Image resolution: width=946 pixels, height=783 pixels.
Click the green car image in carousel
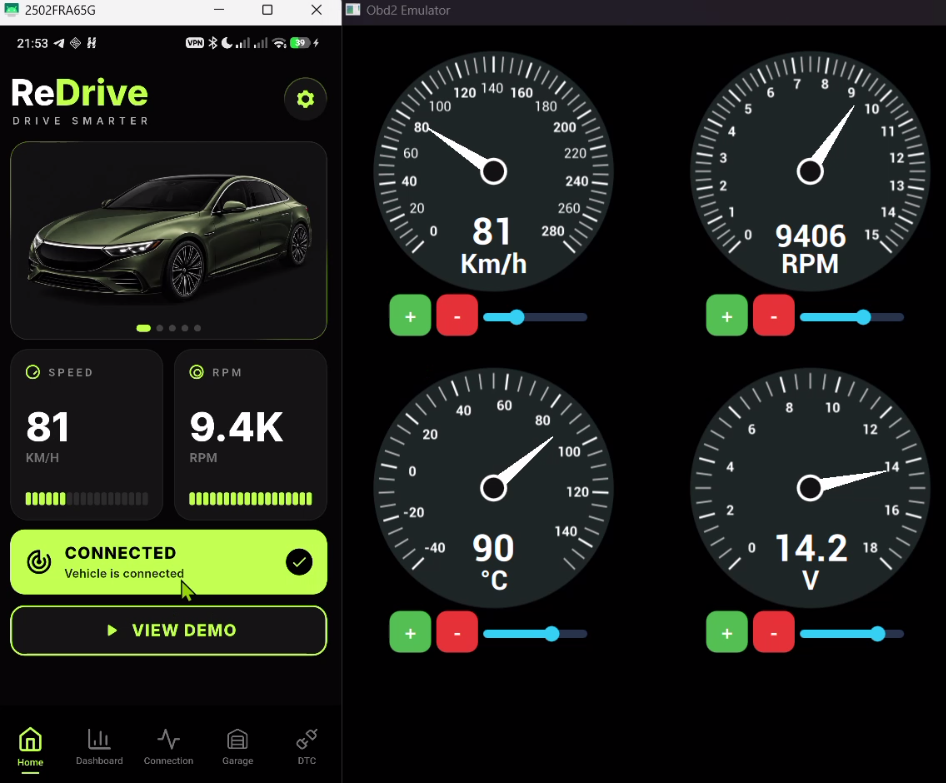pos(169,240)
